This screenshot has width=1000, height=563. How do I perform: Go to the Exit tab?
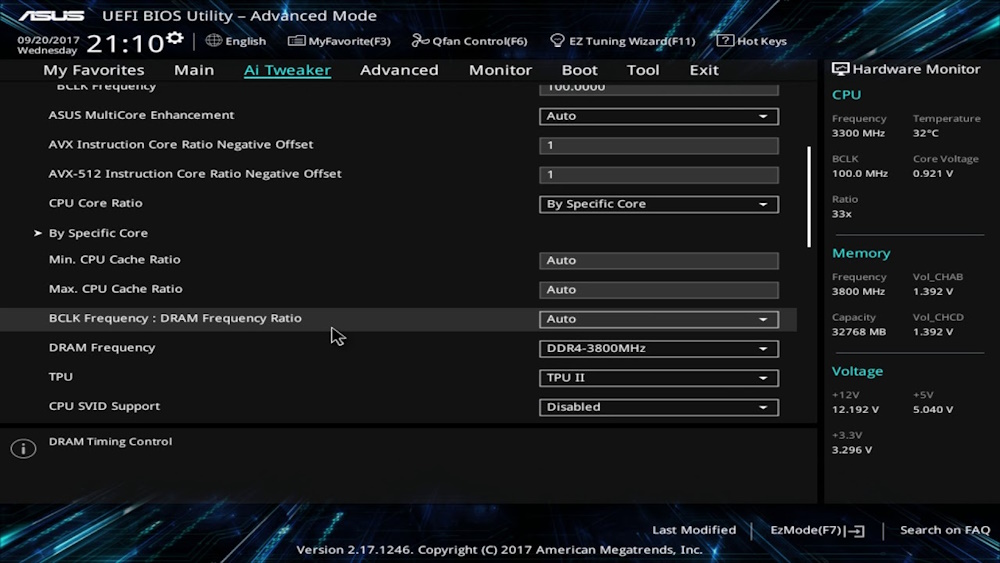pos(704,70)
